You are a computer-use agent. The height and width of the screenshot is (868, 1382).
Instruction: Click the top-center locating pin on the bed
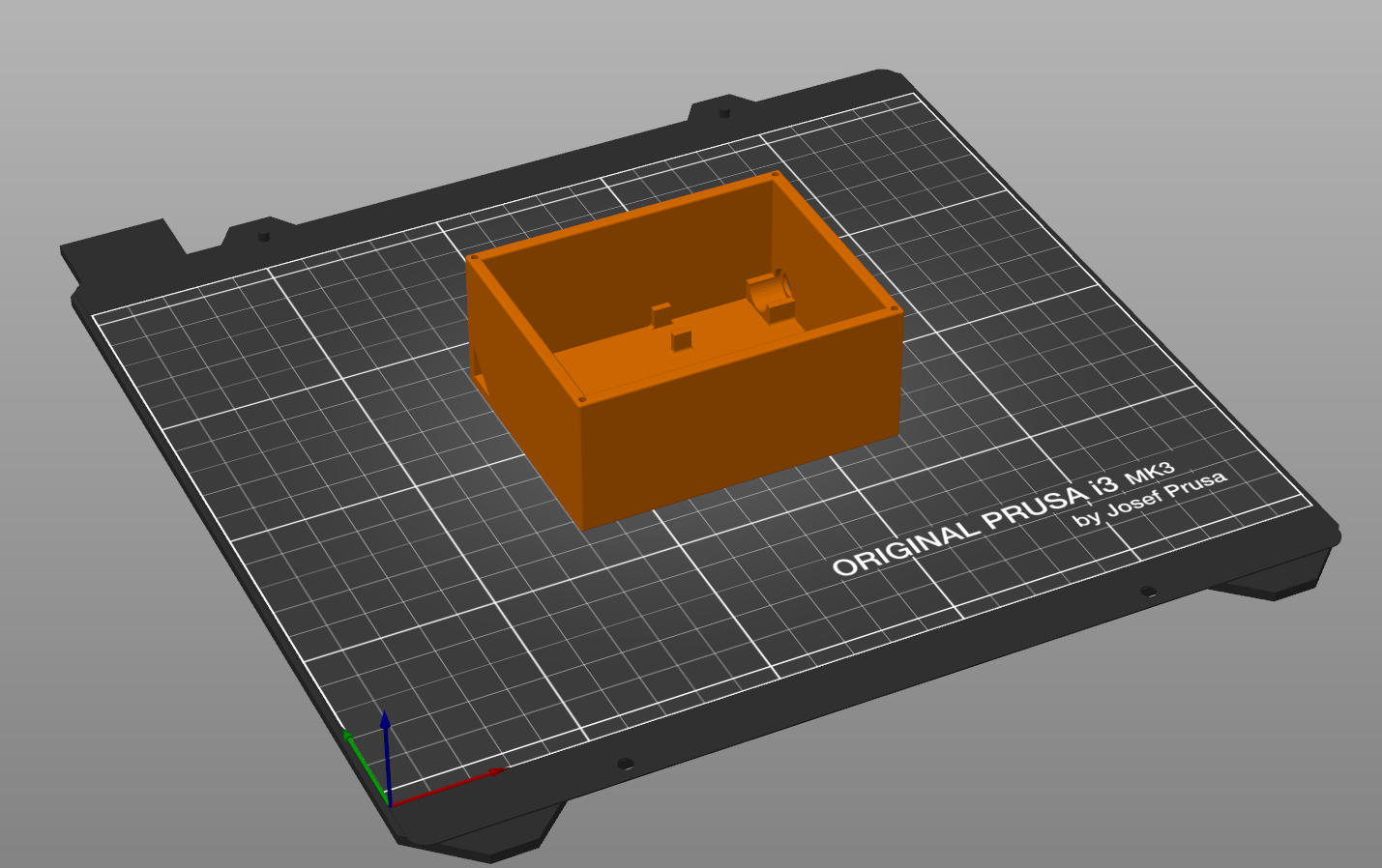[x=724, y=112]
